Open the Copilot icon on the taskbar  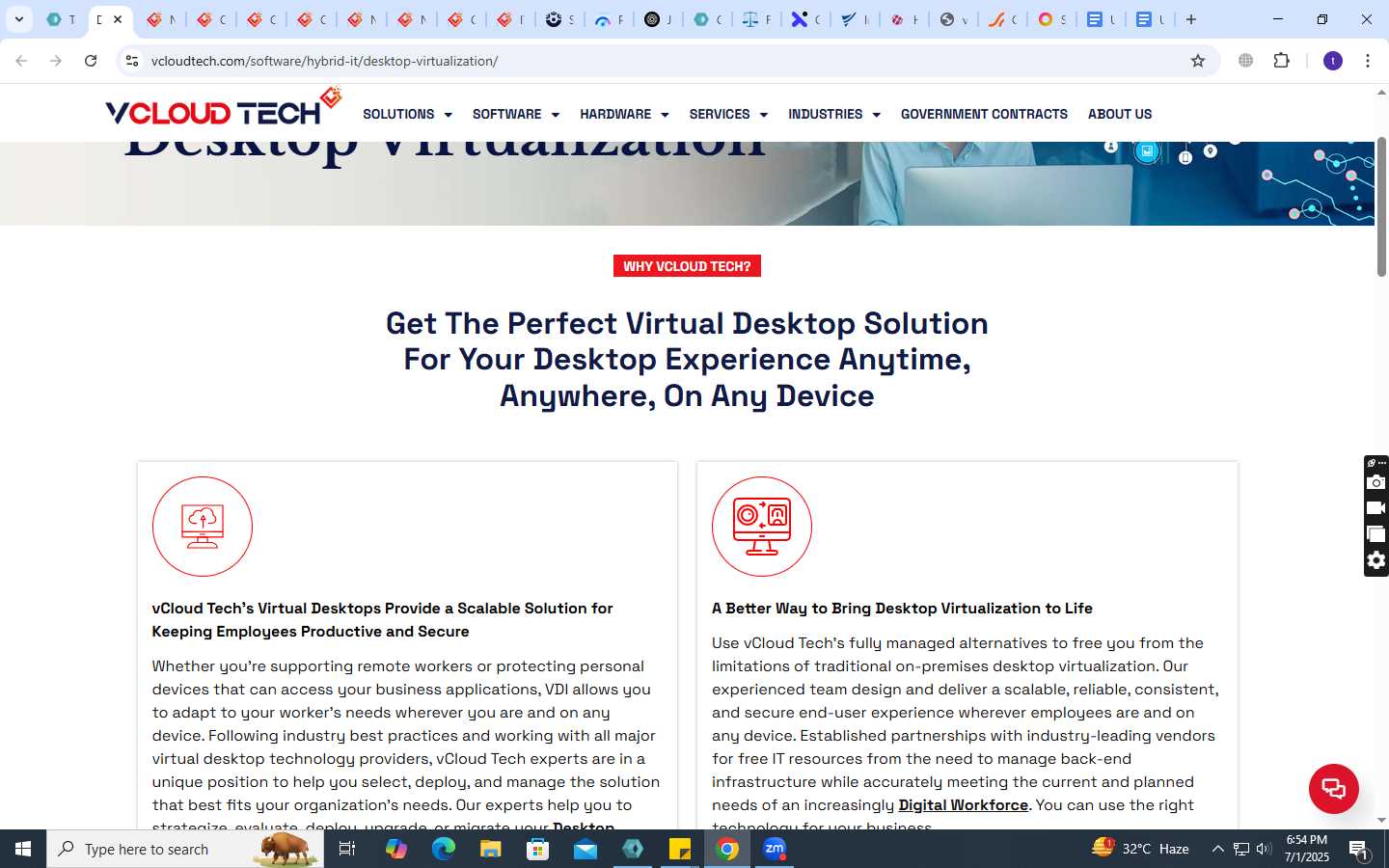click(395, 849)
